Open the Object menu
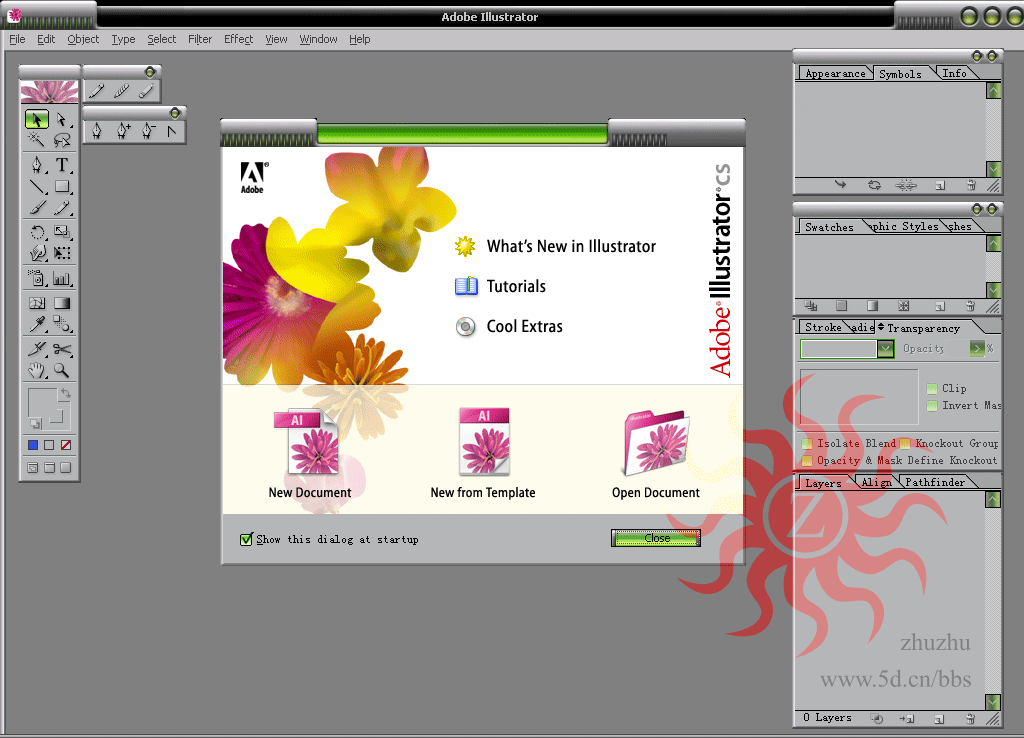1024x738 pixels. (83, 39)
